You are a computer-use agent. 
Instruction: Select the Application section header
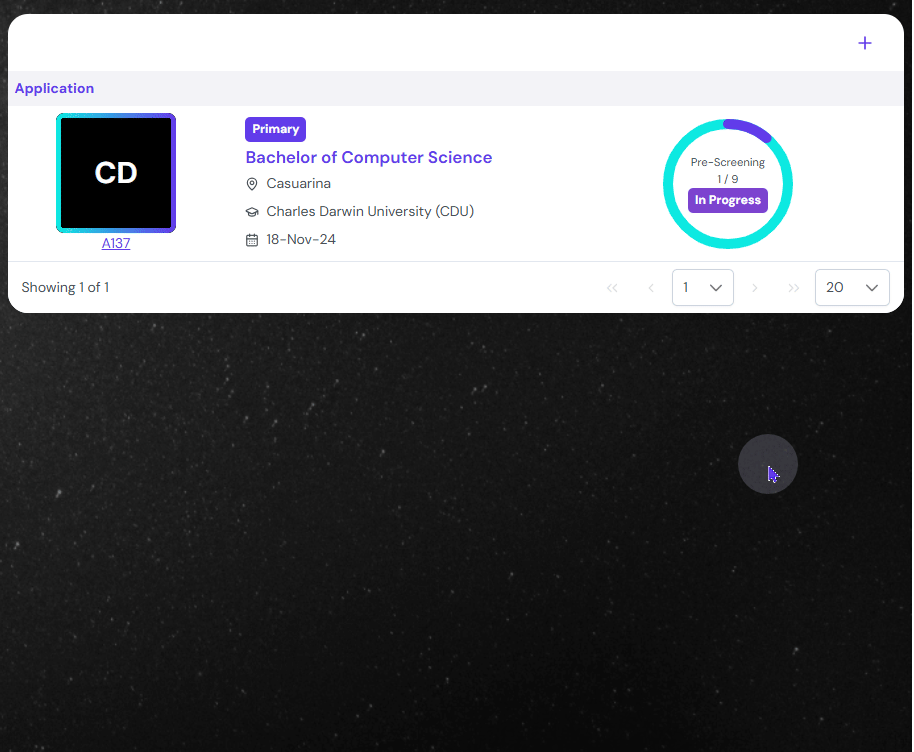(x=54, y=88)
